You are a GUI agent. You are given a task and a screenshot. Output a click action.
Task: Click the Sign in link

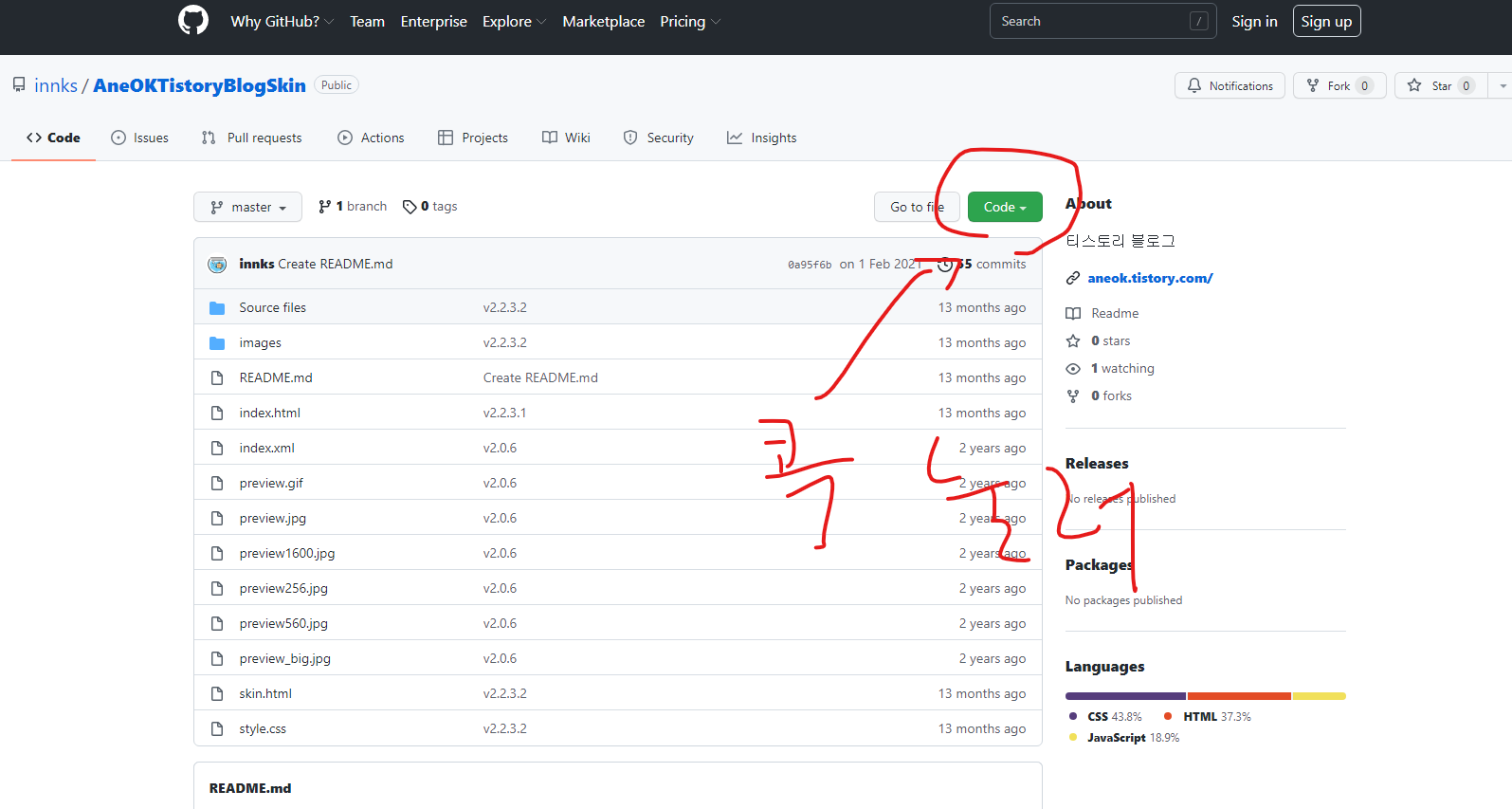coord(1254,21)
